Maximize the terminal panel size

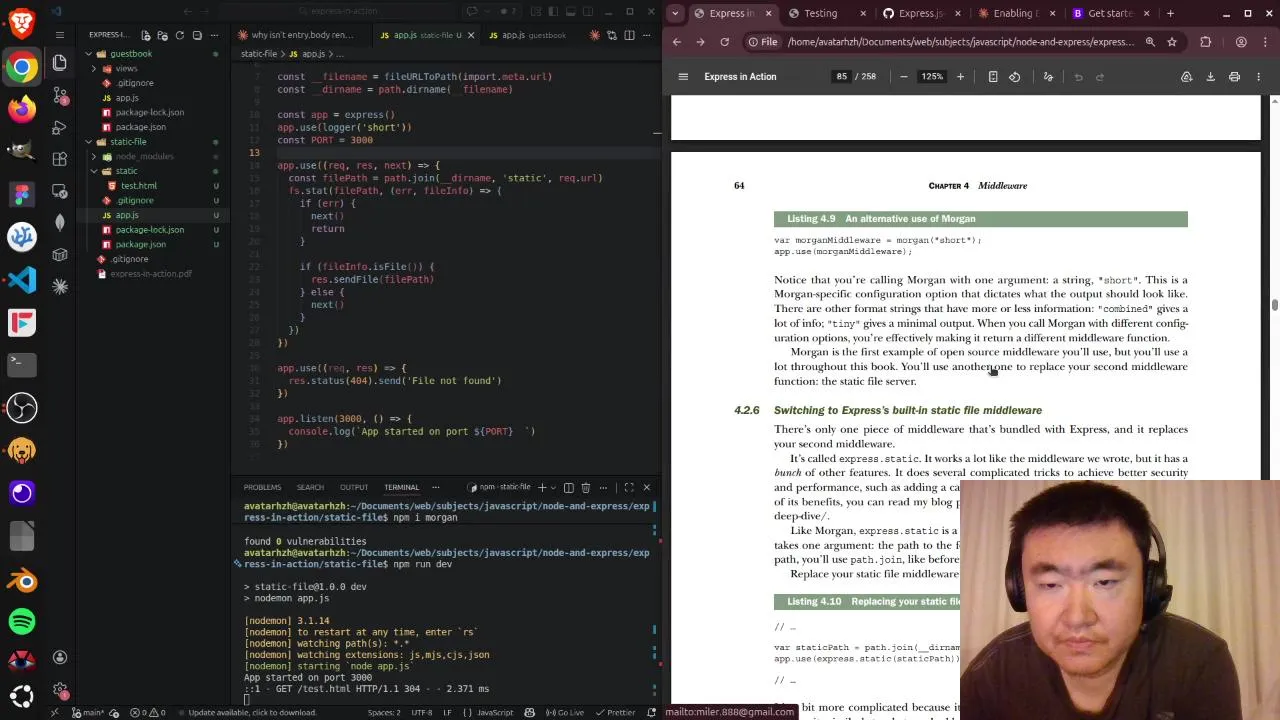tap(629, 487)
